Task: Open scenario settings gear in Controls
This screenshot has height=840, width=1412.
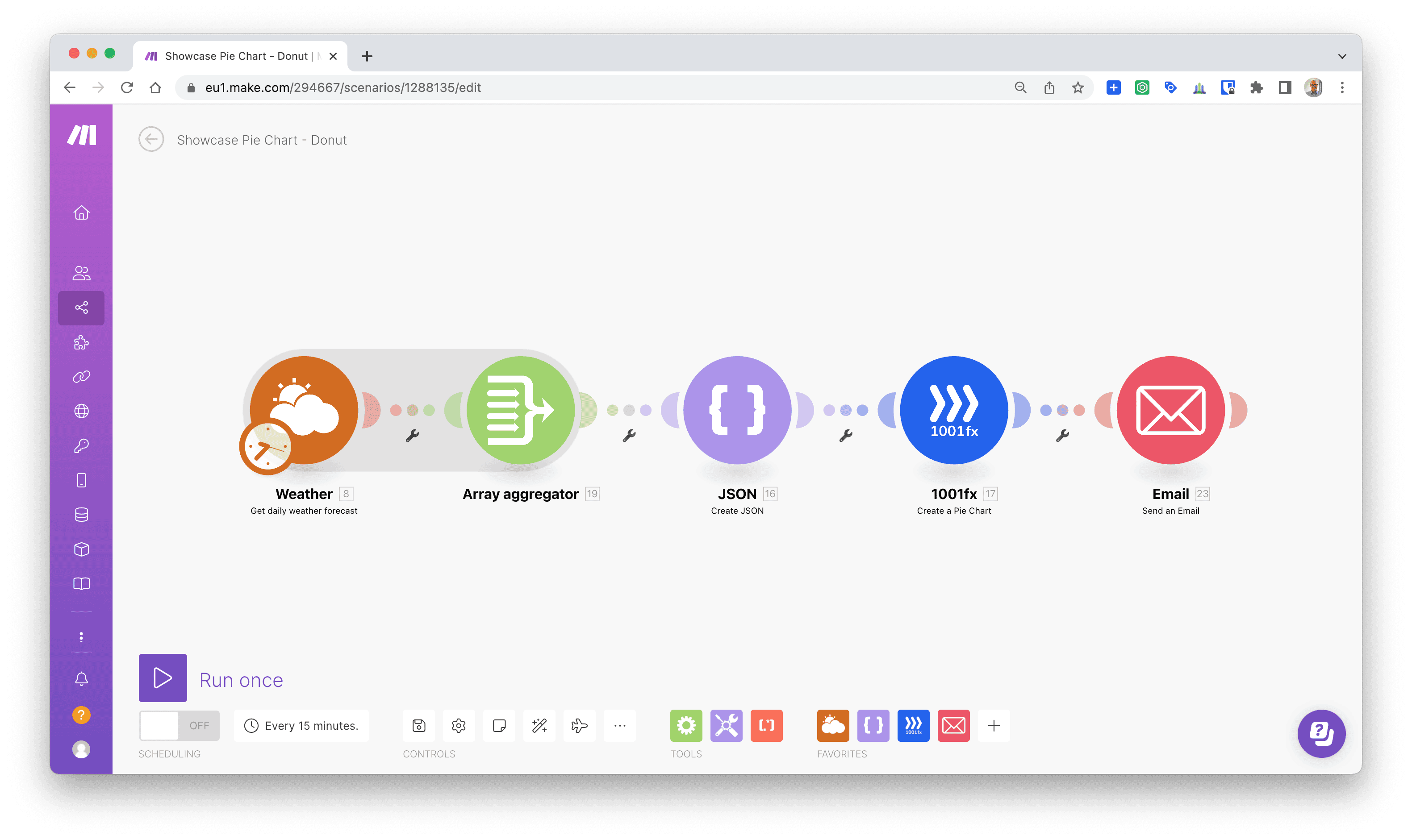Action: click(x=459, y=725)
